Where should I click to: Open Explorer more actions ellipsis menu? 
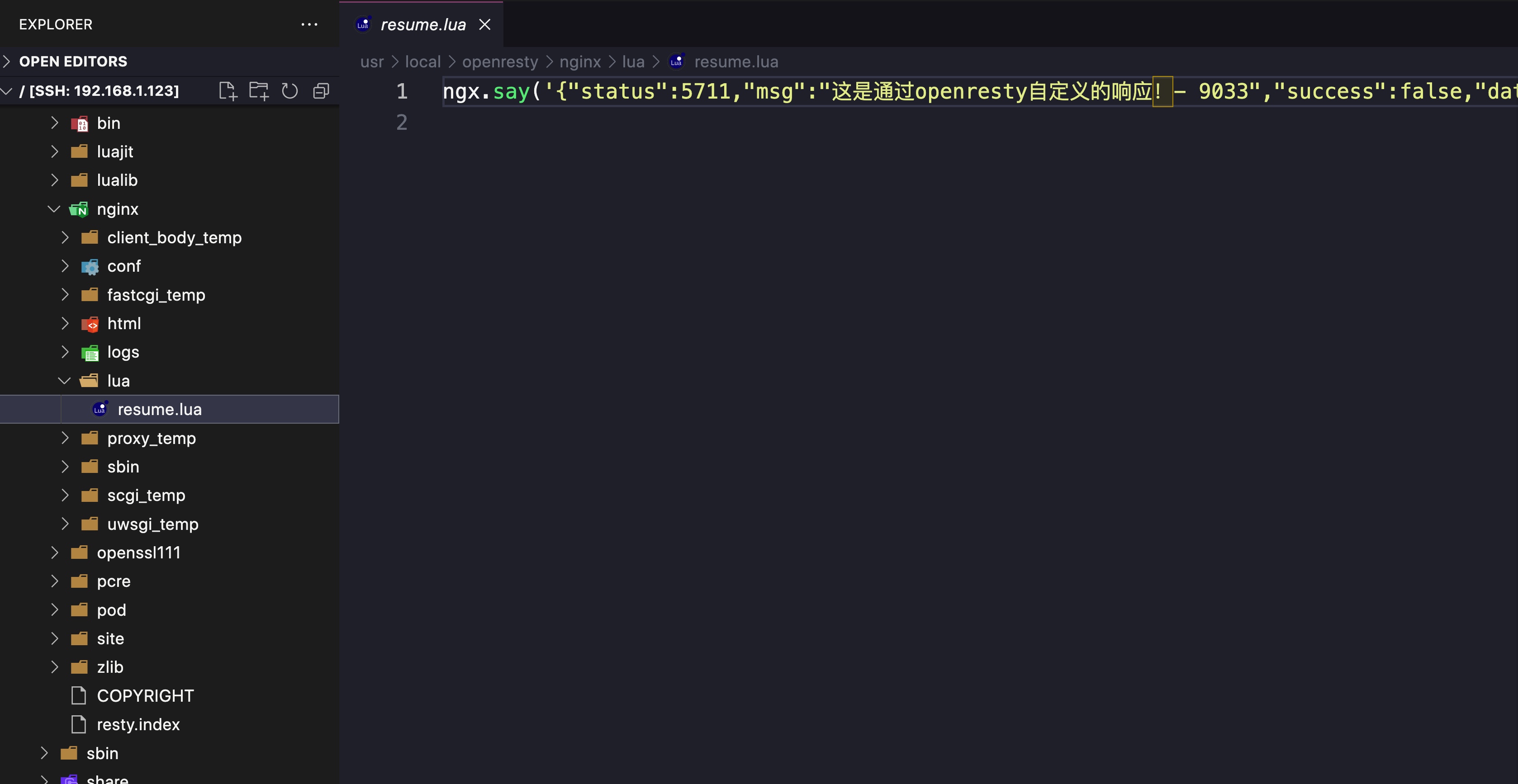(309, 24)
